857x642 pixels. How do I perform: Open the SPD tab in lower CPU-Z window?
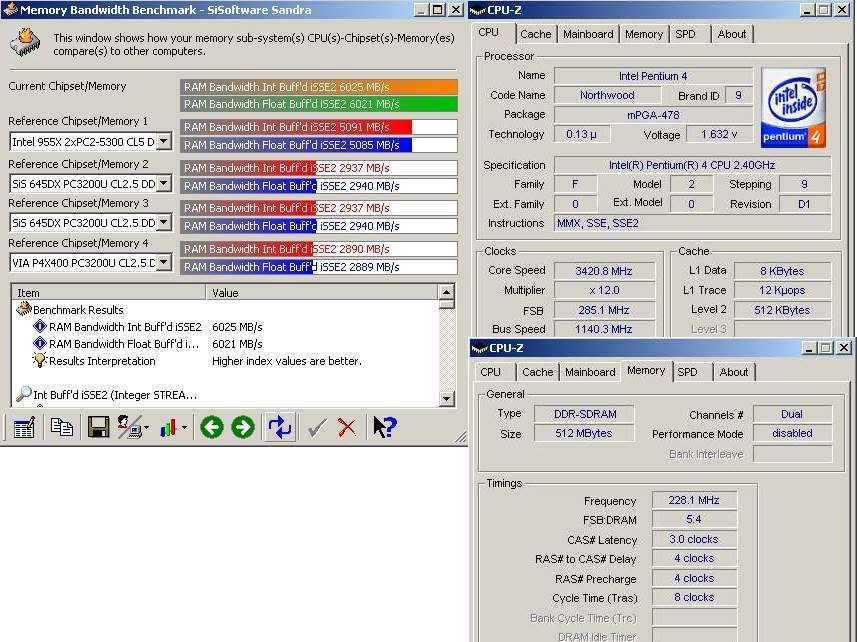point(688,371)
